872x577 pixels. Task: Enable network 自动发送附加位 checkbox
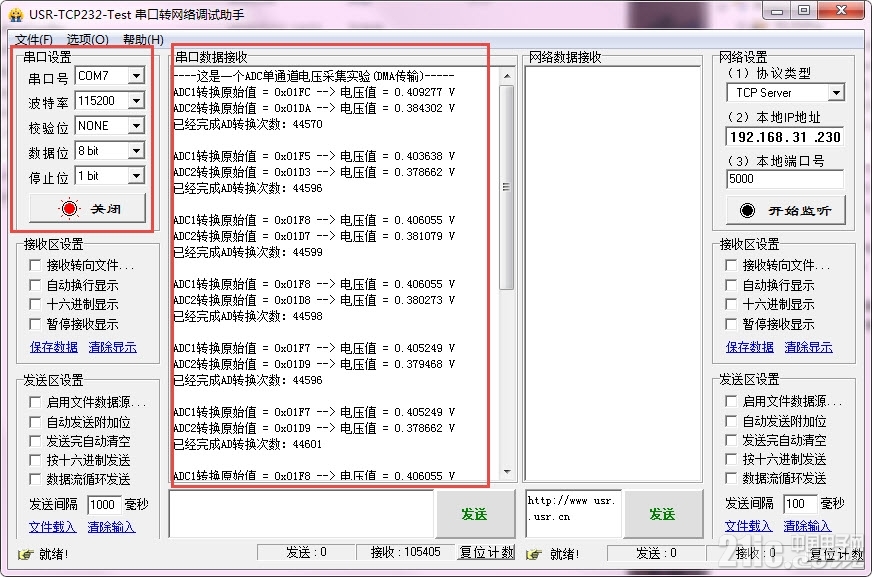click(731, 421)
